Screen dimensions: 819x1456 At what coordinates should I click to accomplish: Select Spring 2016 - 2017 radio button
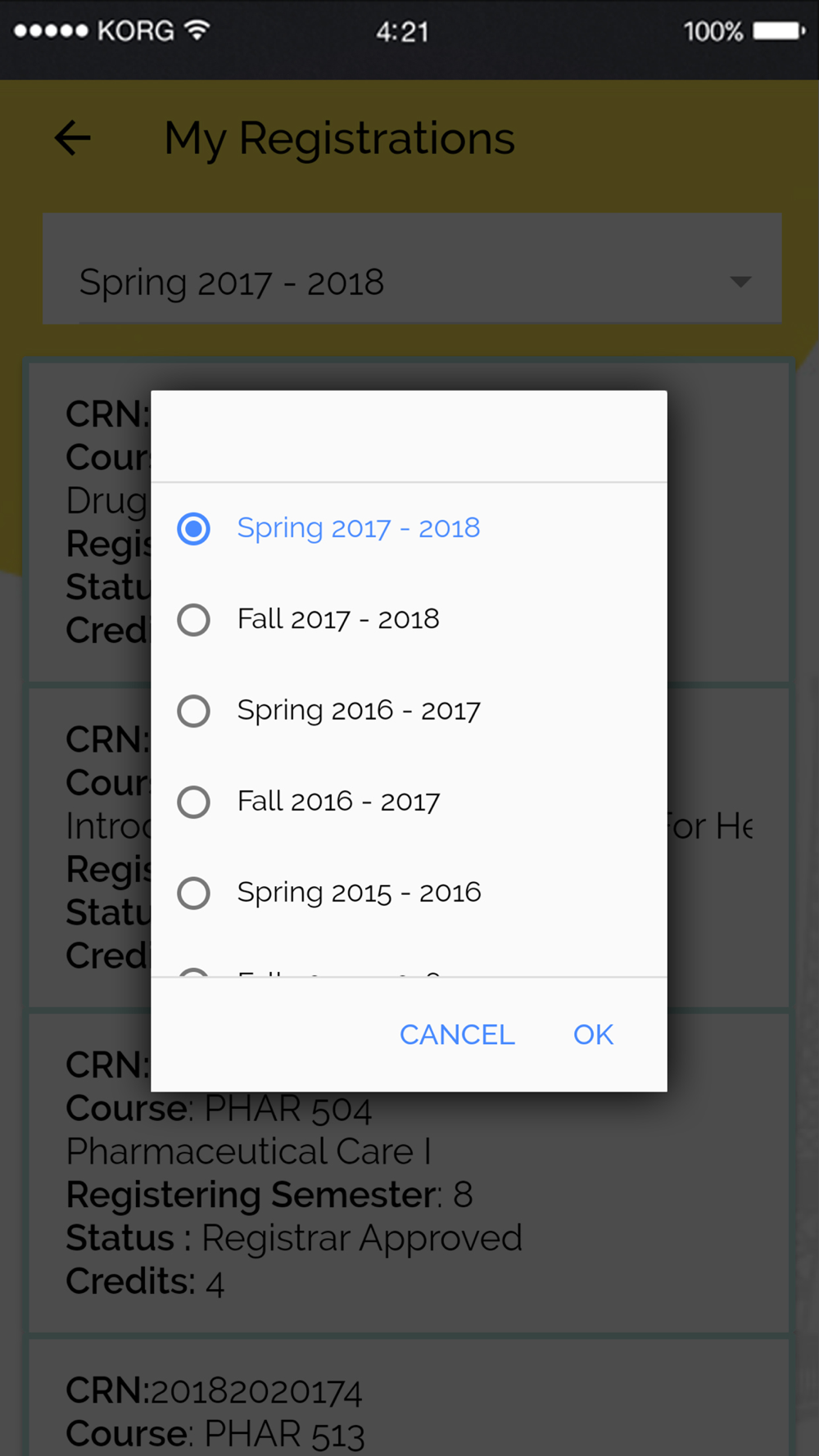(x=194, y=711)
